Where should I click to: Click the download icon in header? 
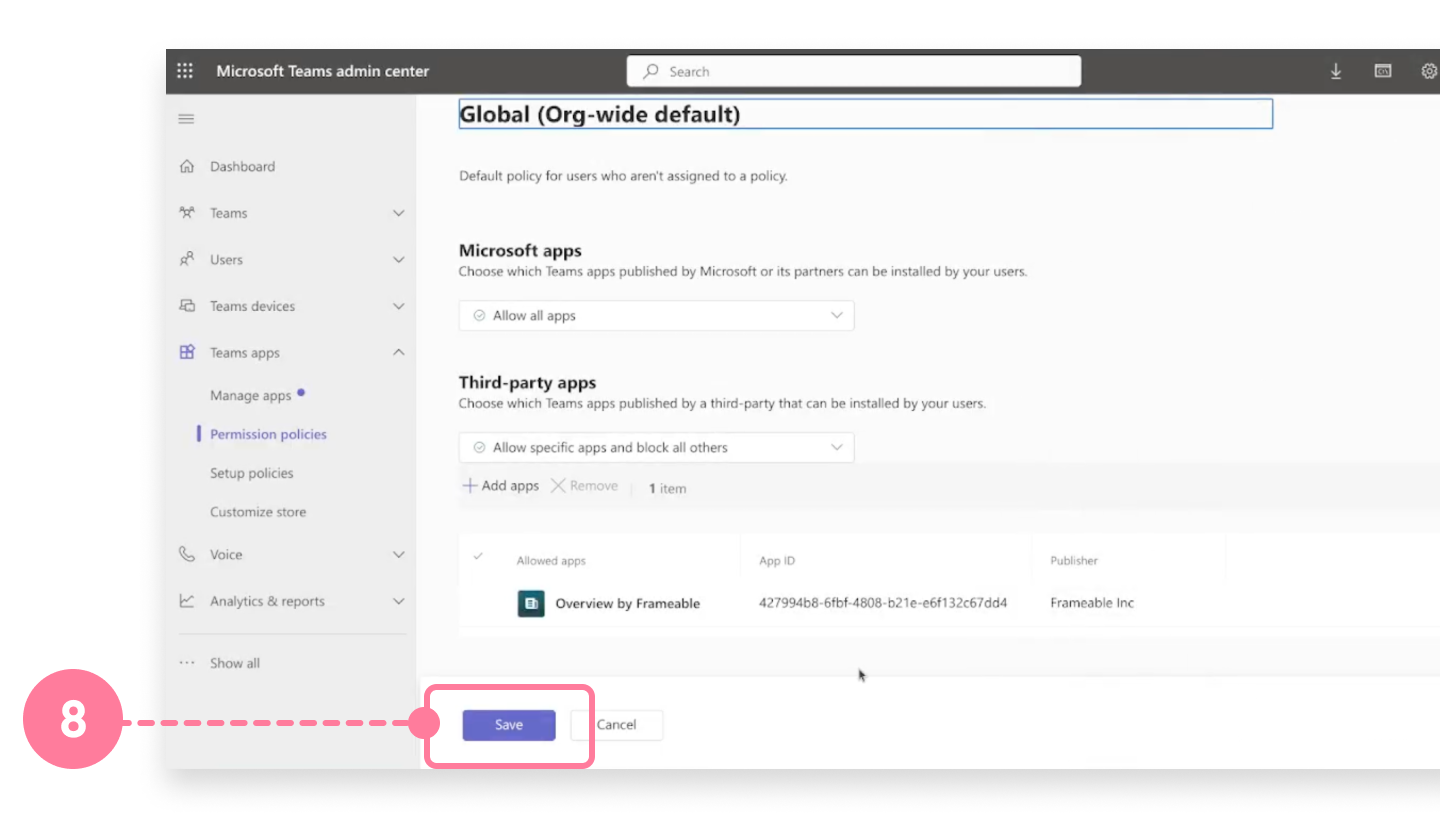click(x=1336, y=71)
